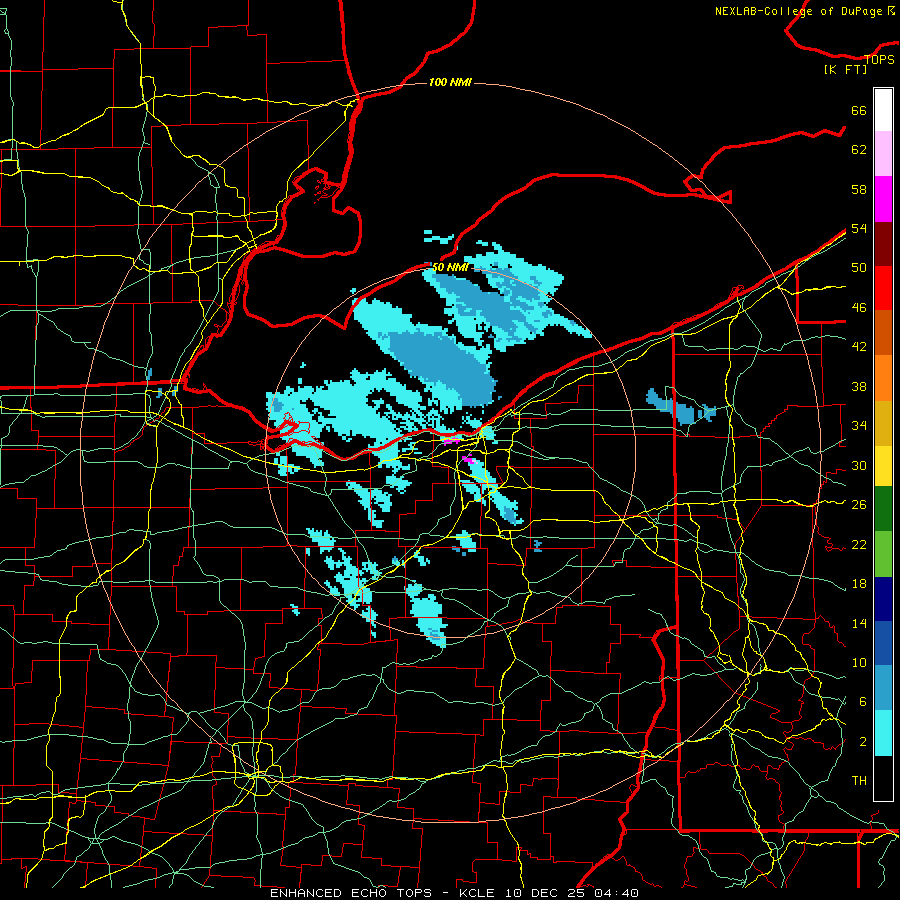Click the TOPS legend title

[879, 59]
